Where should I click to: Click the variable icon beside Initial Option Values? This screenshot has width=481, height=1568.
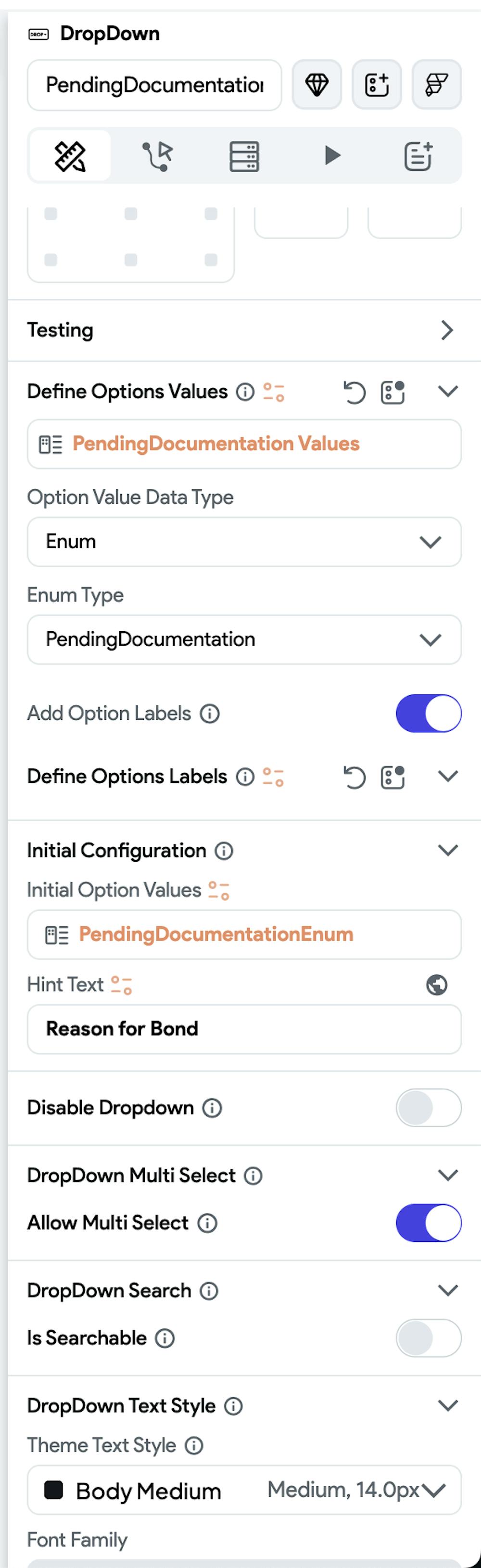click(x=218, y=891)
